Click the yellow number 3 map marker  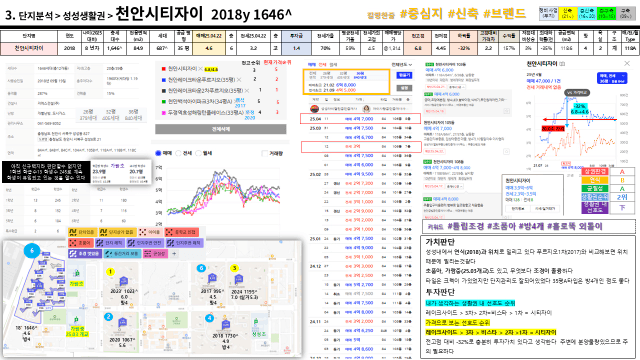(234, 268)
